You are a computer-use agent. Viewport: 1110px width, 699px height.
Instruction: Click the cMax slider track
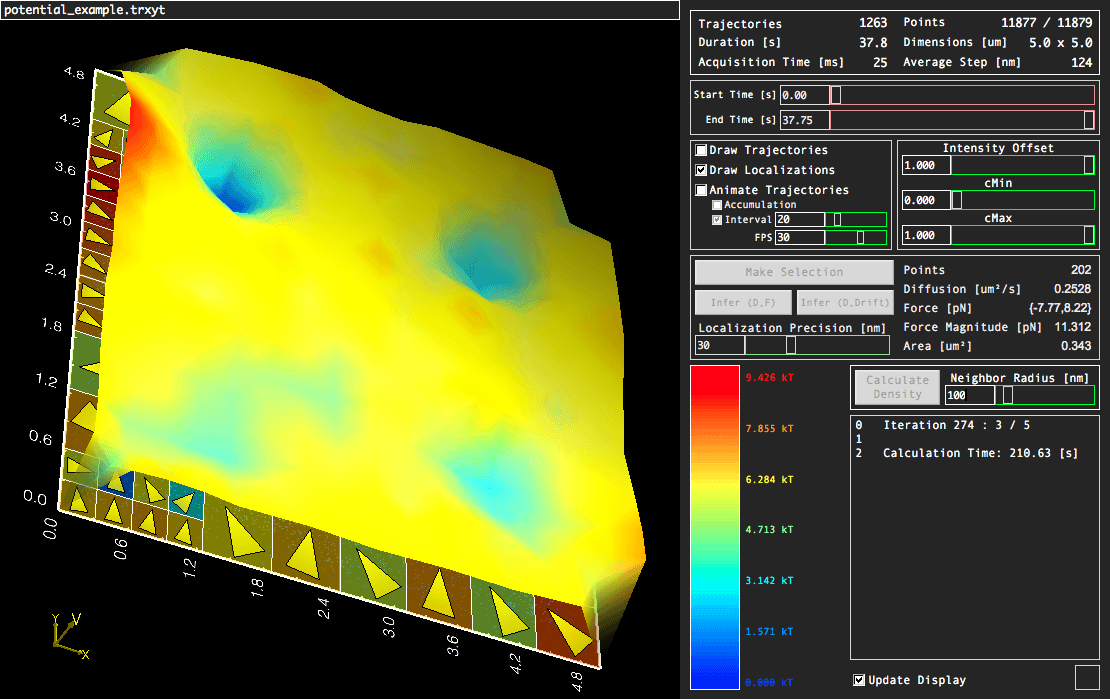(x=1020, y=235)
